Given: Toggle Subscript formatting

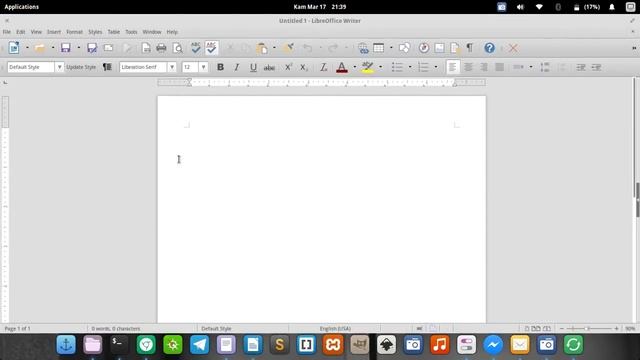Looking at the screenshot, I should [x=304, y=67].
